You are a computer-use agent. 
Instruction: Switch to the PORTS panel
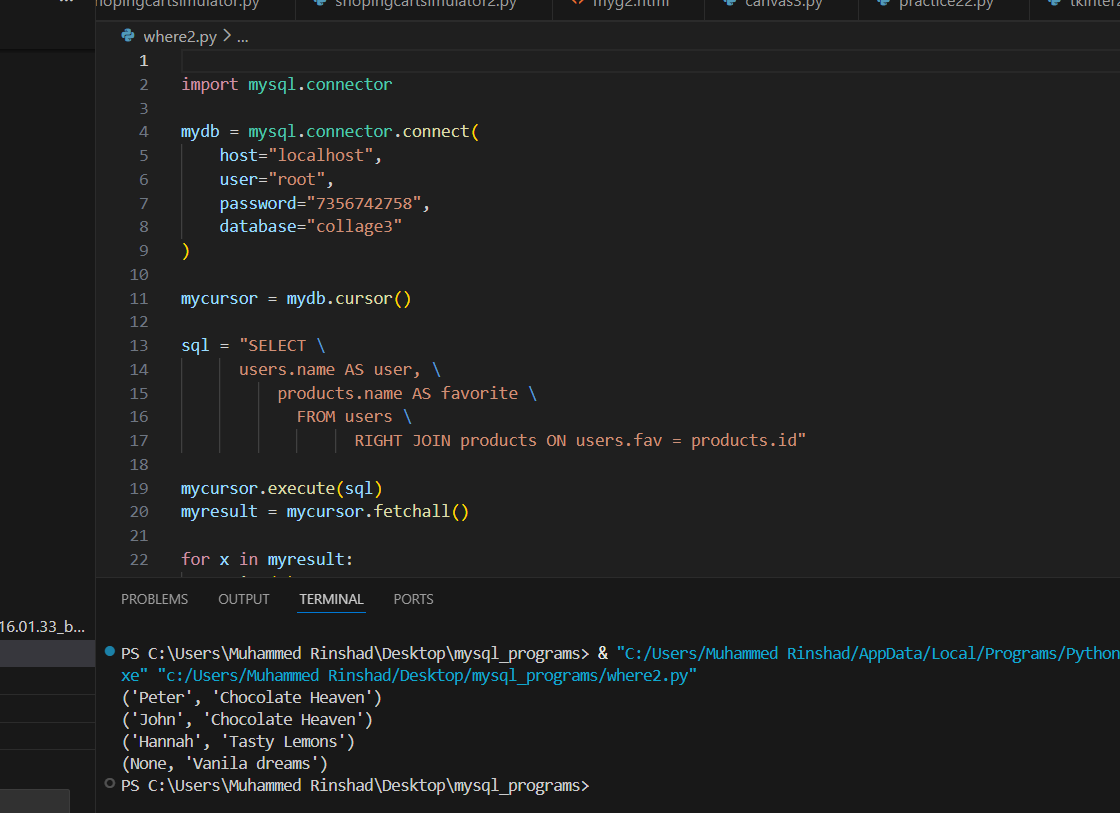[413, 599]
